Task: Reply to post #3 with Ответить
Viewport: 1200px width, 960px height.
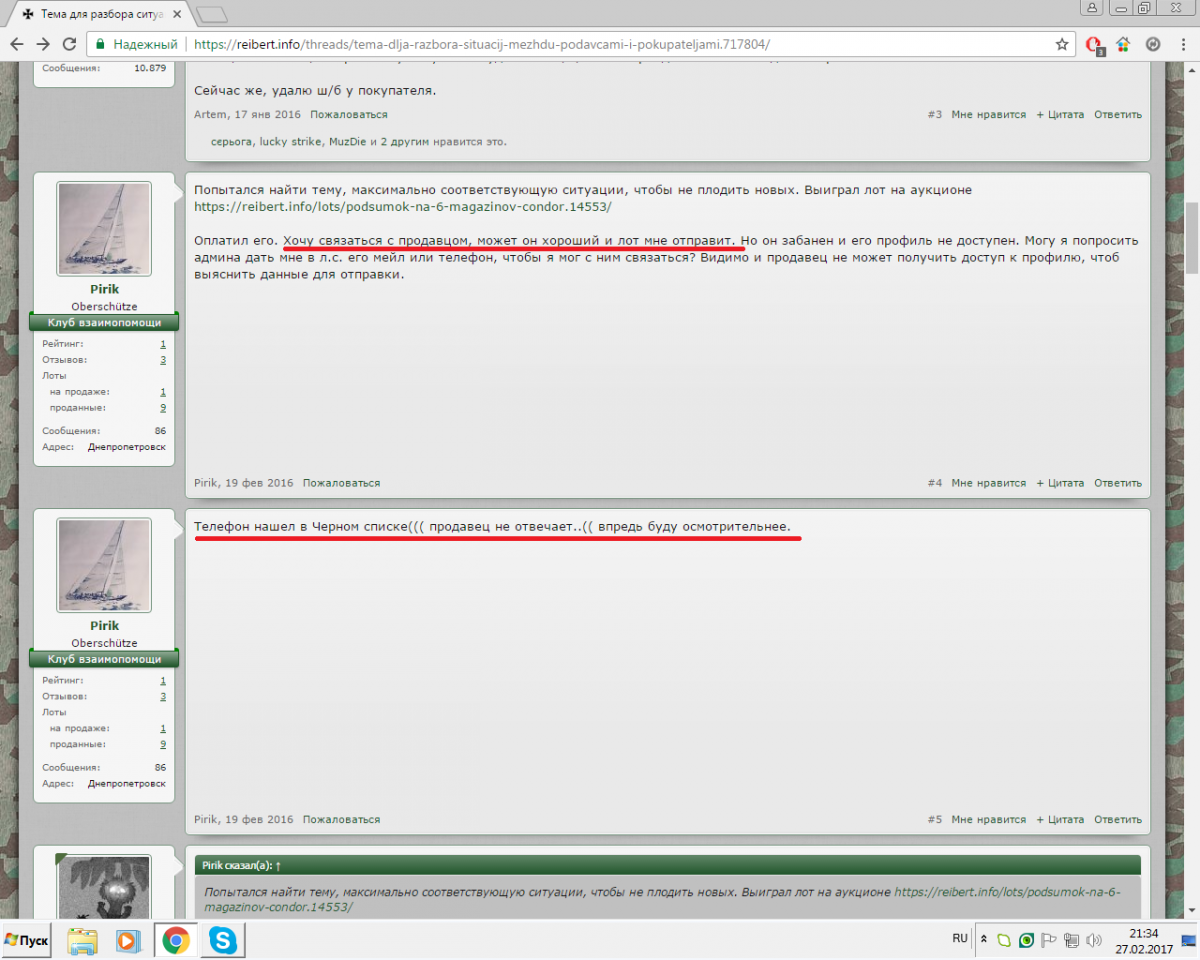Action: (x=1118, y=115)
